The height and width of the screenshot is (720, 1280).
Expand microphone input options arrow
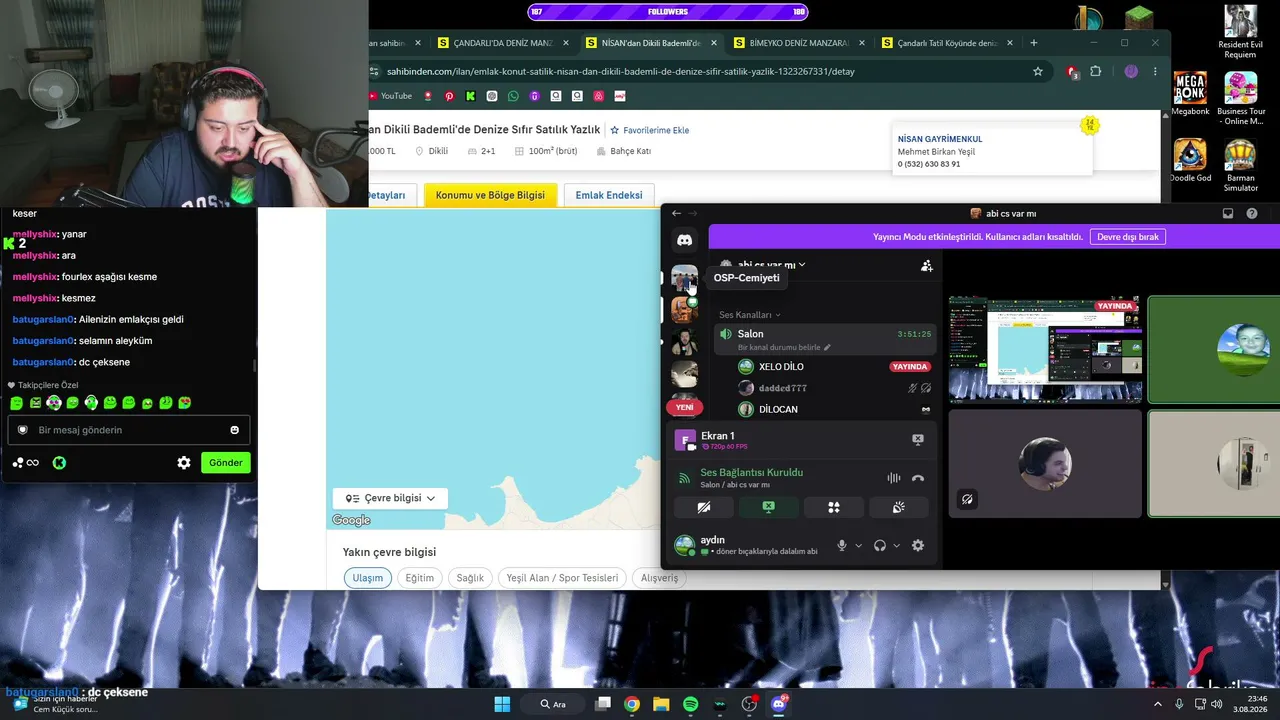coord(858,546)
